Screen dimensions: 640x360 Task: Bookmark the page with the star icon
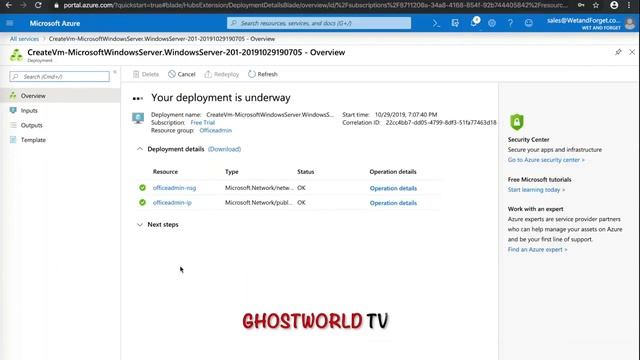(596, 5)
